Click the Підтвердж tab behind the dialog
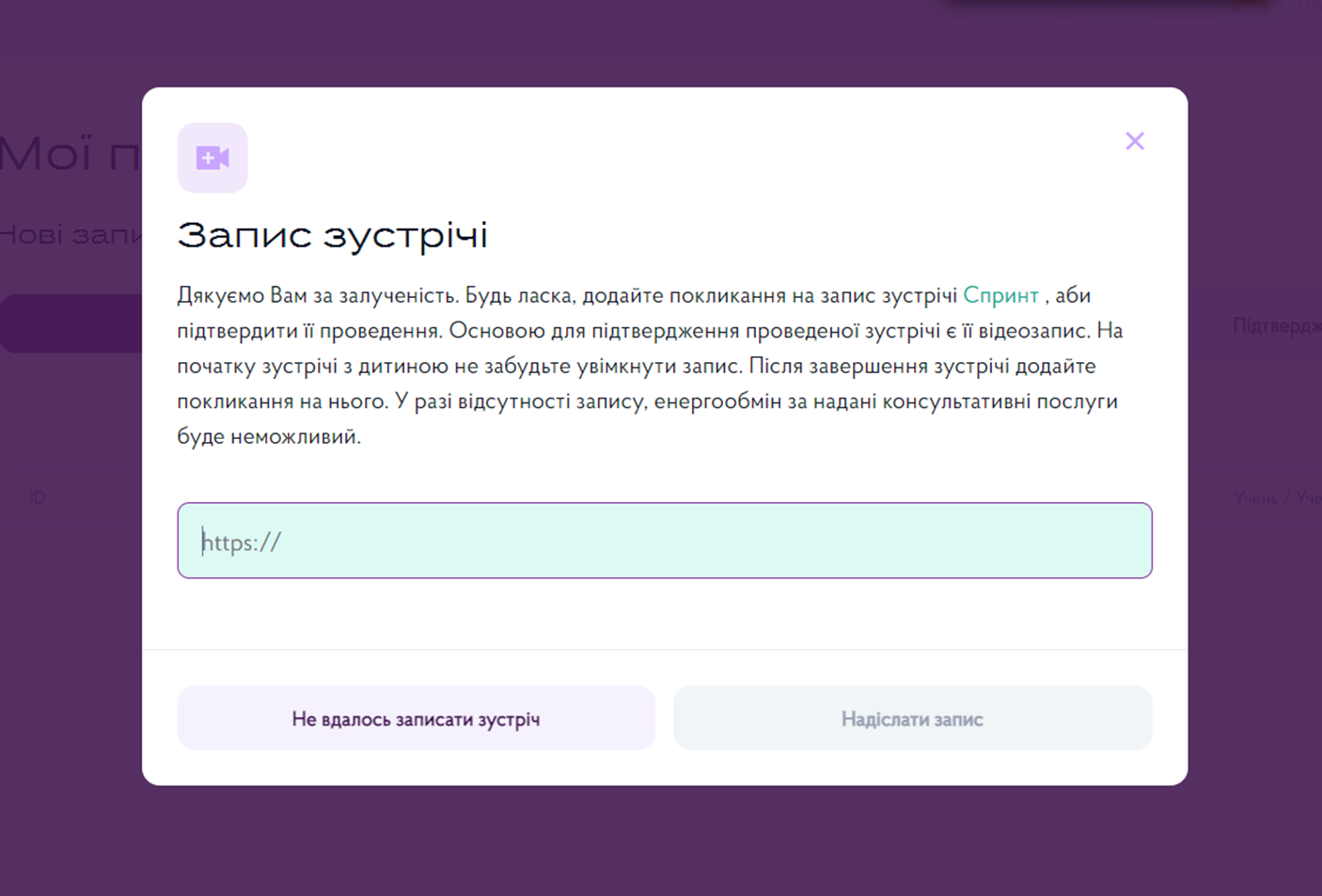The image size is (1322, 896). click(x=1277, y=325)
